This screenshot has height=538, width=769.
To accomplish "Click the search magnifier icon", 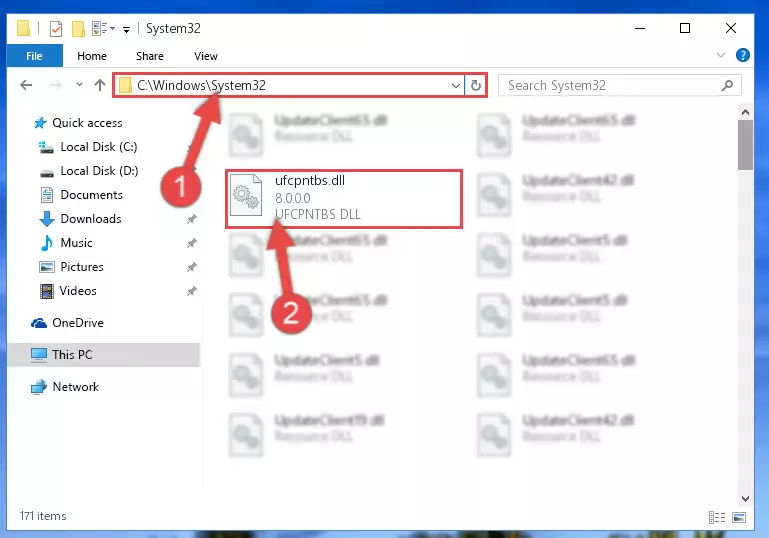I will coord(727,85).
